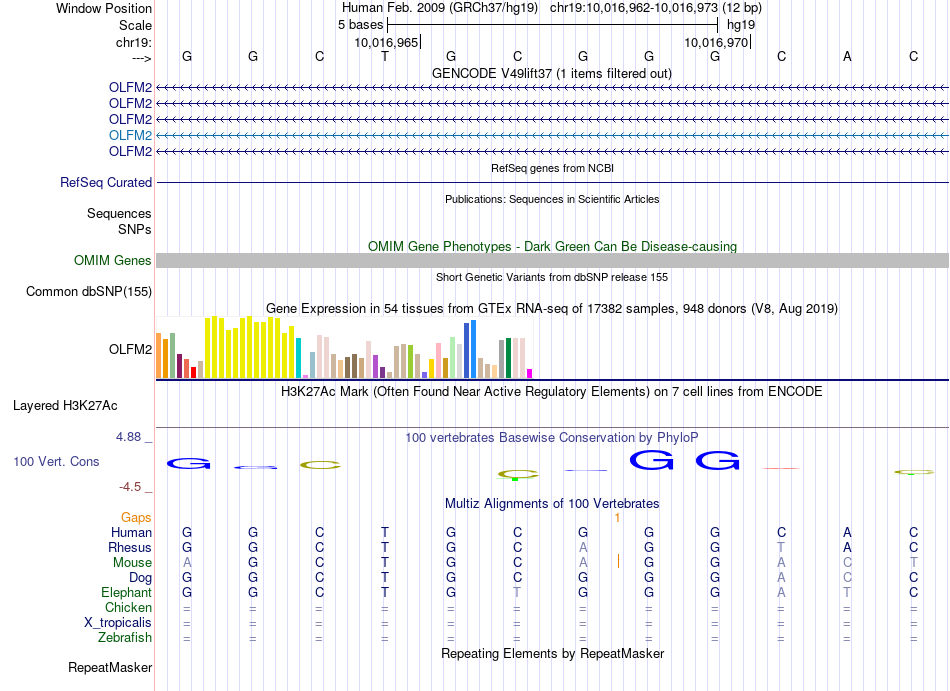Open 100 vertebrates Basewise Conservation by PhyloP title
This screenshot has height=691, width=950.
pos(552,437)
